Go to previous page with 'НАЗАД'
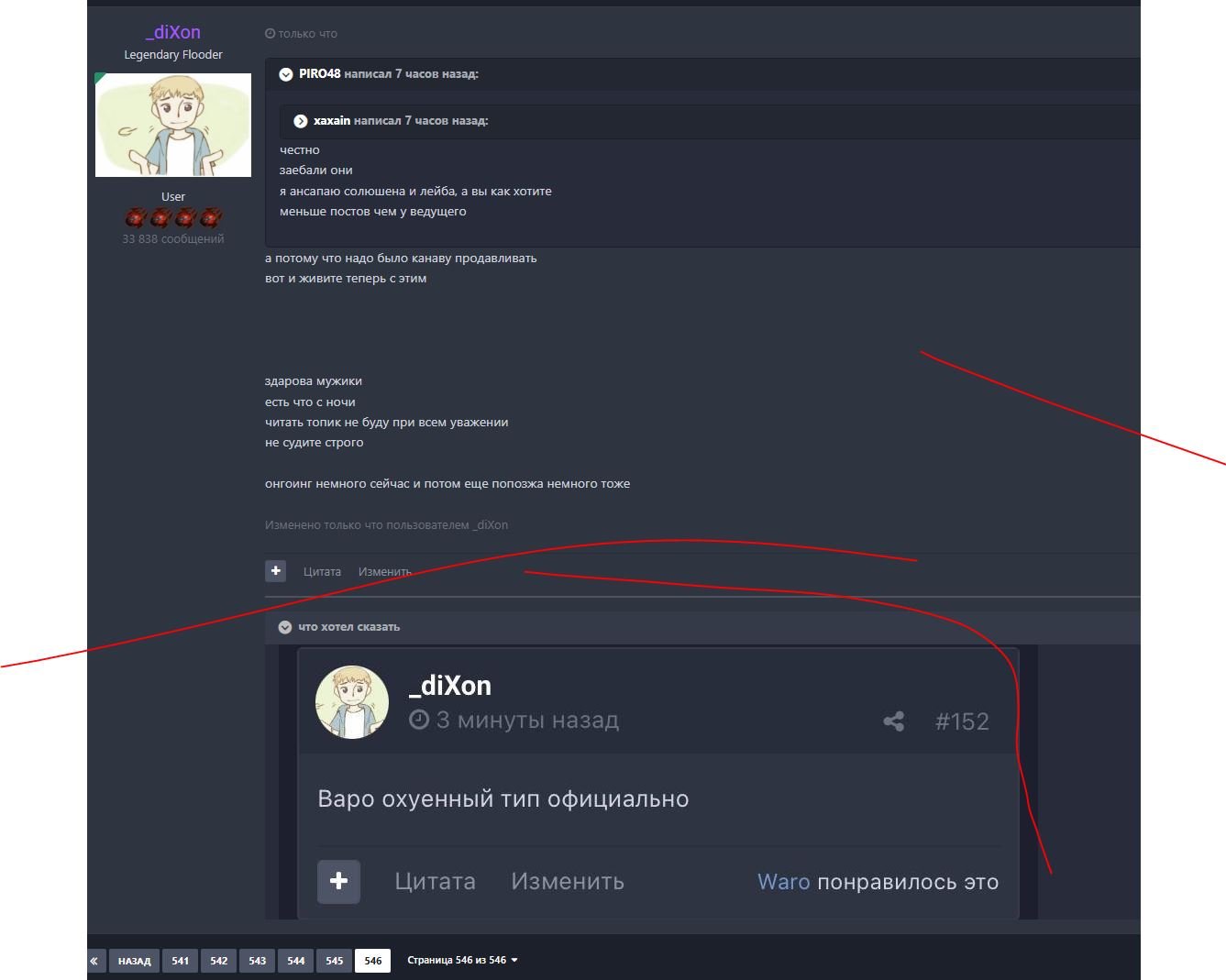The height and width of the screenshot is (980, 1226). coord(134,961)
